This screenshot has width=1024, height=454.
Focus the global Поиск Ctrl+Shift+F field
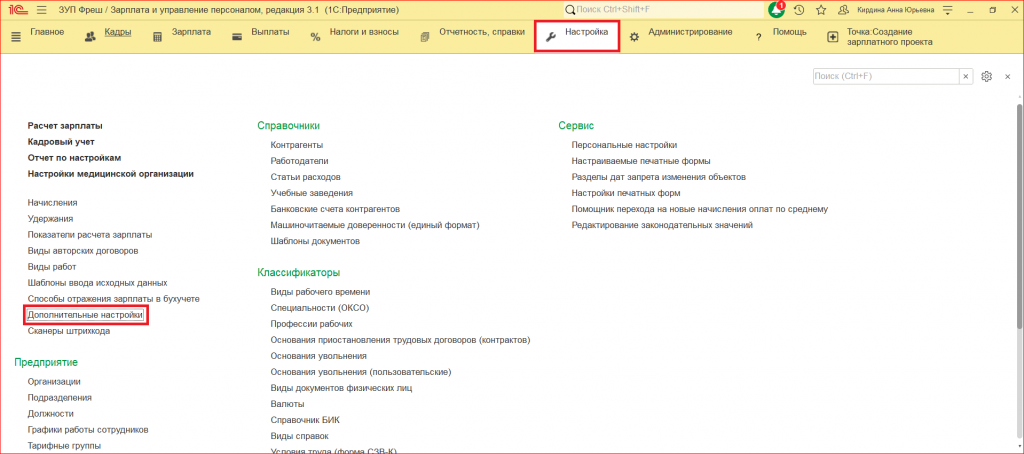[x=663, y=10]
